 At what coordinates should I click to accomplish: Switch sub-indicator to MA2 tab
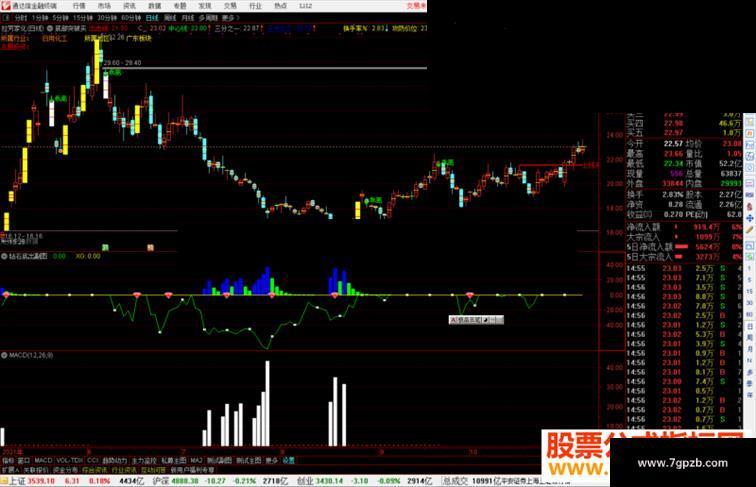pyautogui.click(x=196, y=460)
